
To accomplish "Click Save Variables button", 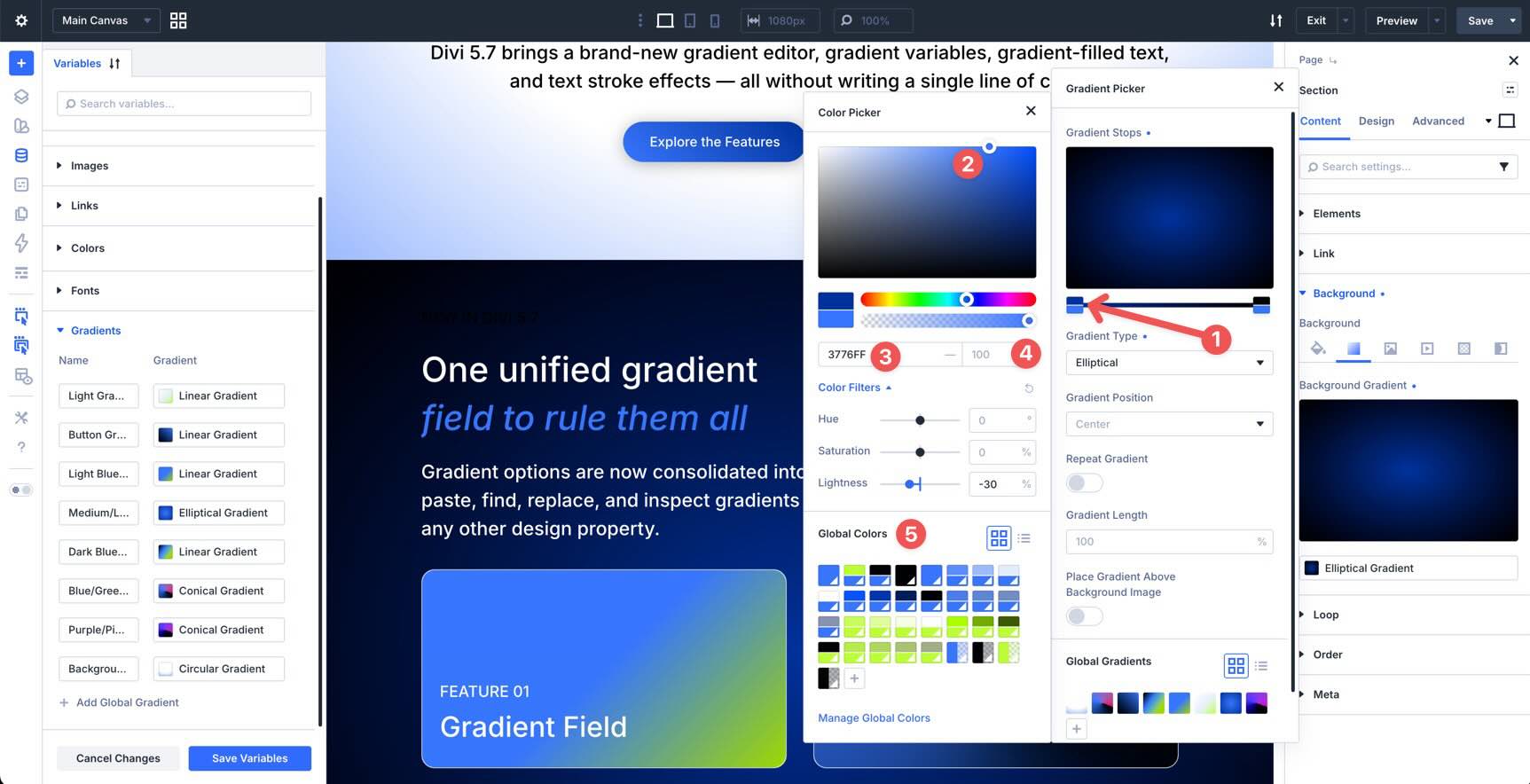I will tap(249, 758).
